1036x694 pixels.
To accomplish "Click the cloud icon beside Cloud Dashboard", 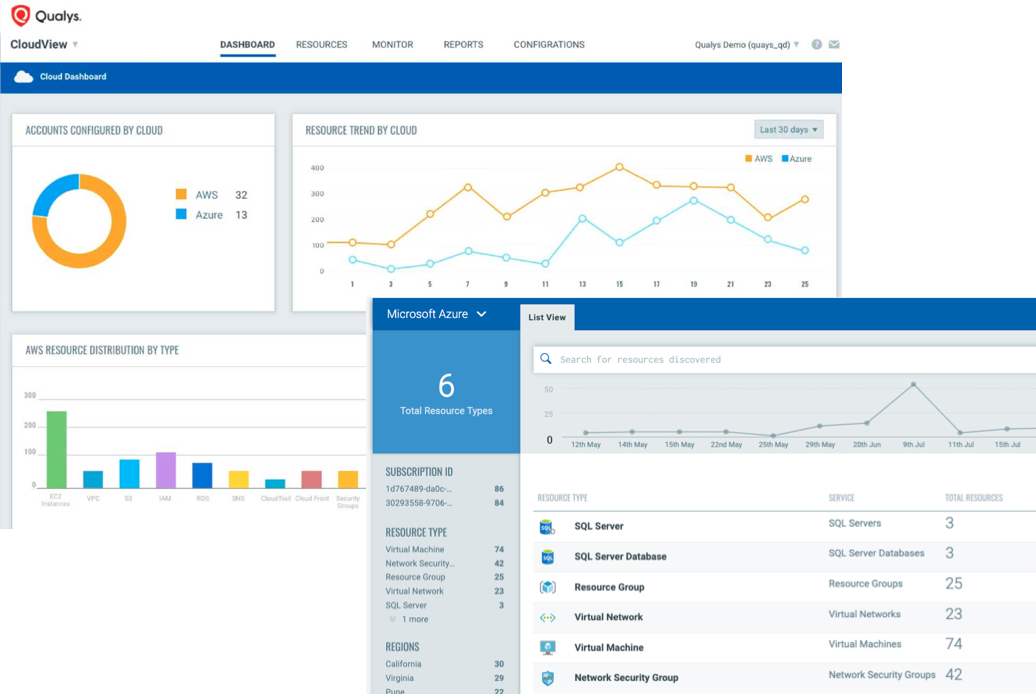I will point(24,77).
